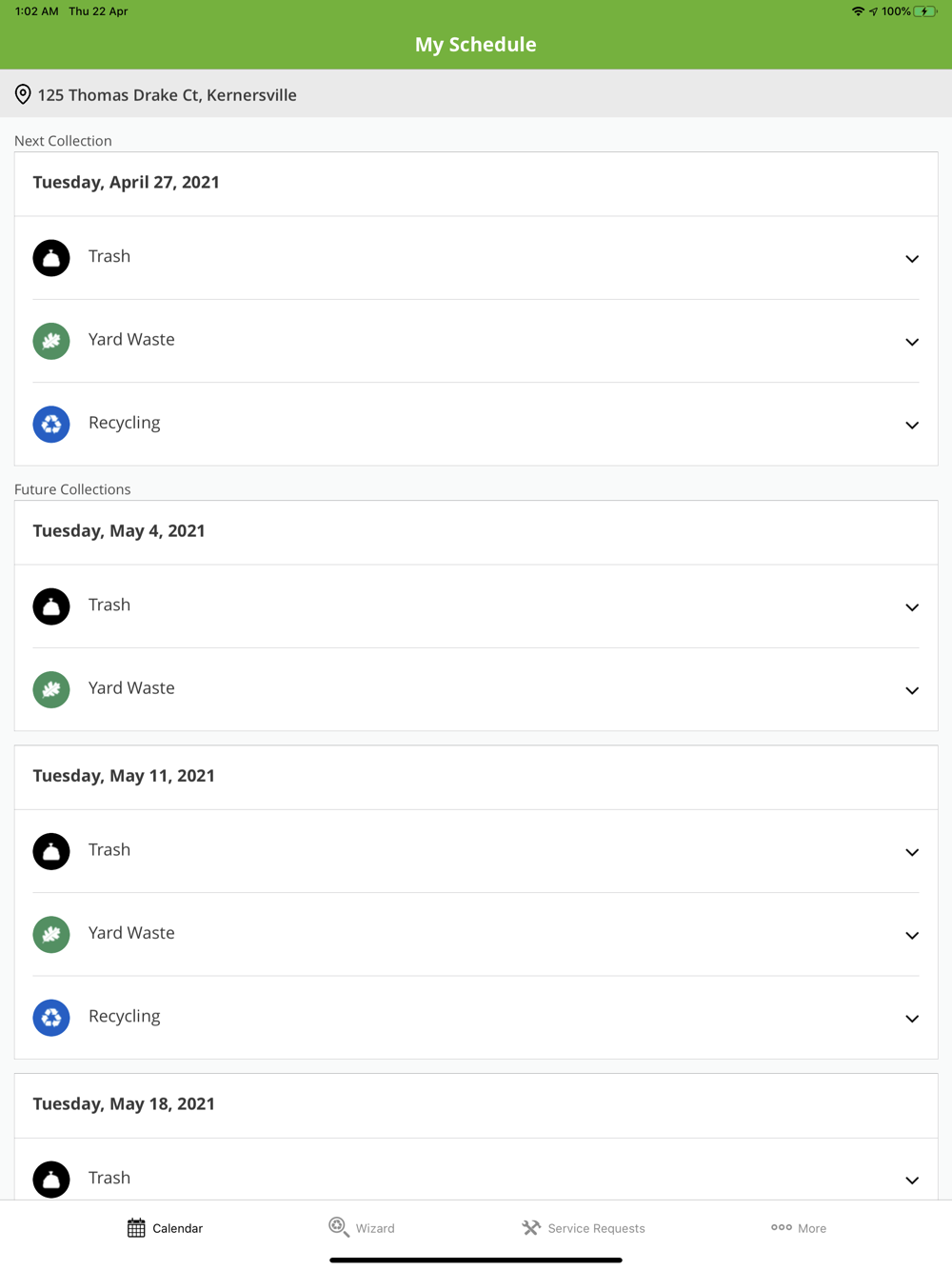Tap the Recycling icon under May 11
Screen dimensions: 952x1270
(x=51, y=1017)
